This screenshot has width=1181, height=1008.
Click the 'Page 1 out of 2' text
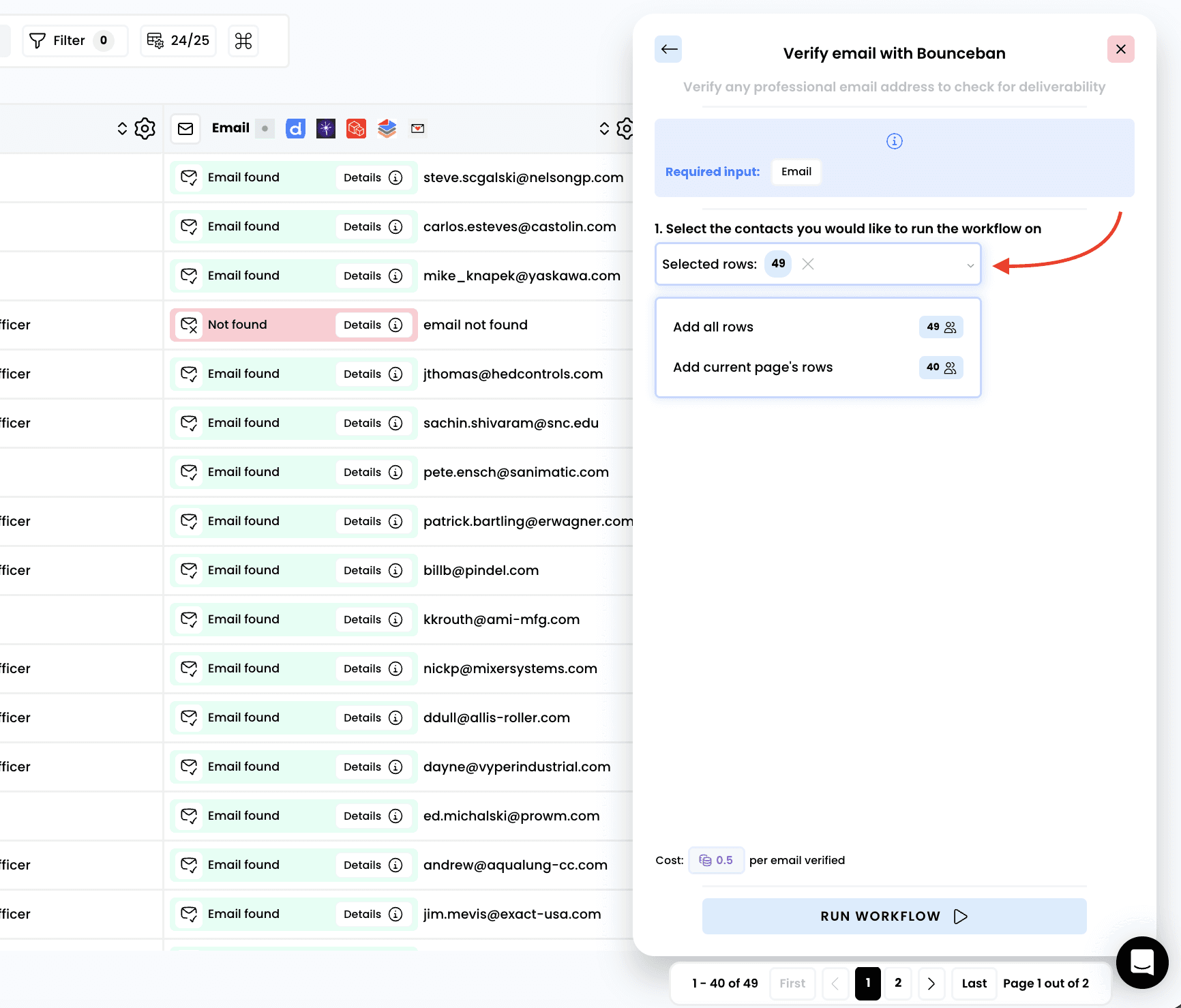pyautogui.click(x=1045, y=983)
